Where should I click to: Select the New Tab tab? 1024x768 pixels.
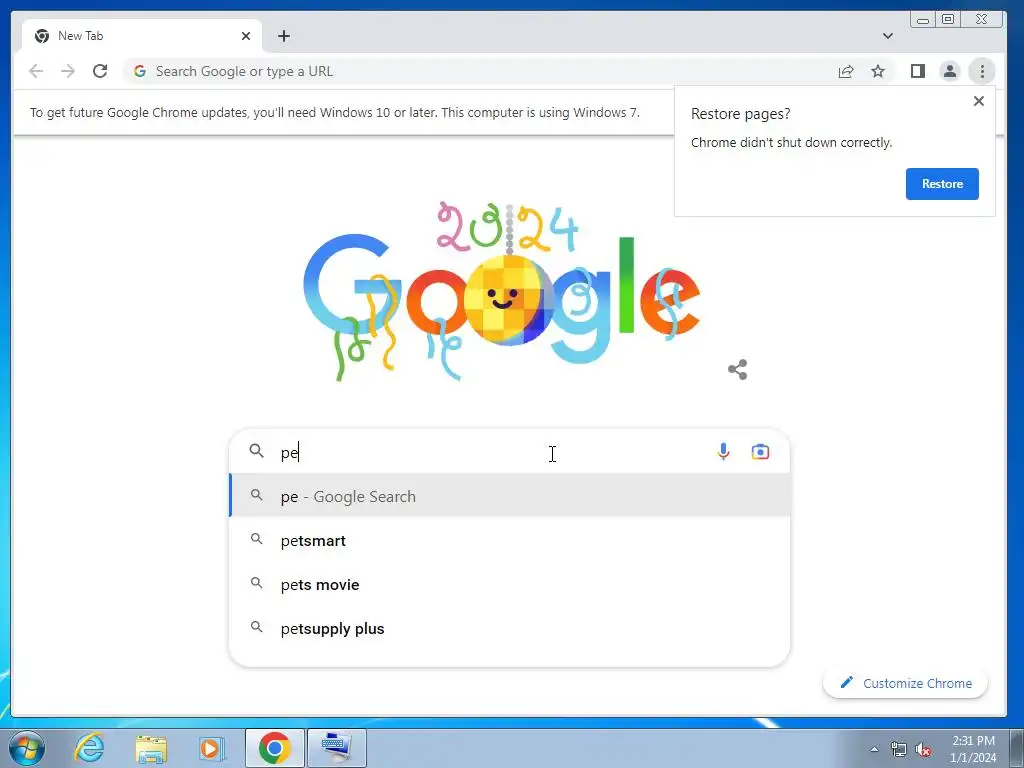[142, 36]
